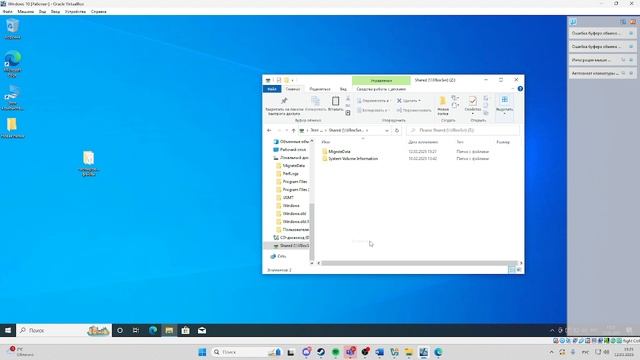The image size is (640, 360).
Task: Switch to View (Вид) ribbon tab
Action: tap(343, 89)
